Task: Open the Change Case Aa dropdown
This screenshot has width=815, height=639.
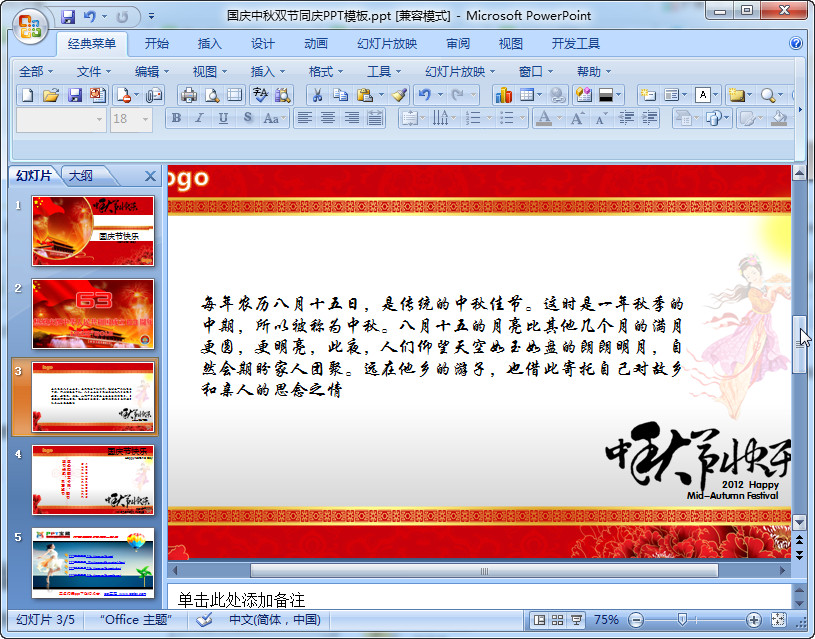Action: pyautogui.click(x=274, y=119)
